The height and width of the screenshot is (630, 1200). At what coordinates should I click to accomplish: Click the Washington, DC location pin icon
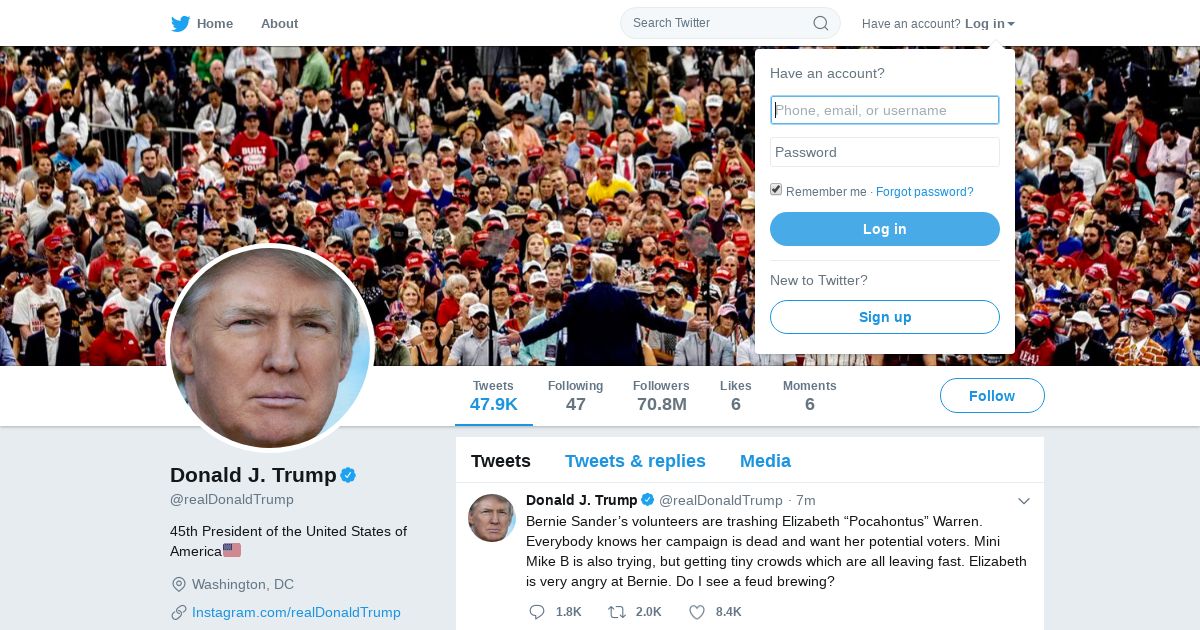179,584
